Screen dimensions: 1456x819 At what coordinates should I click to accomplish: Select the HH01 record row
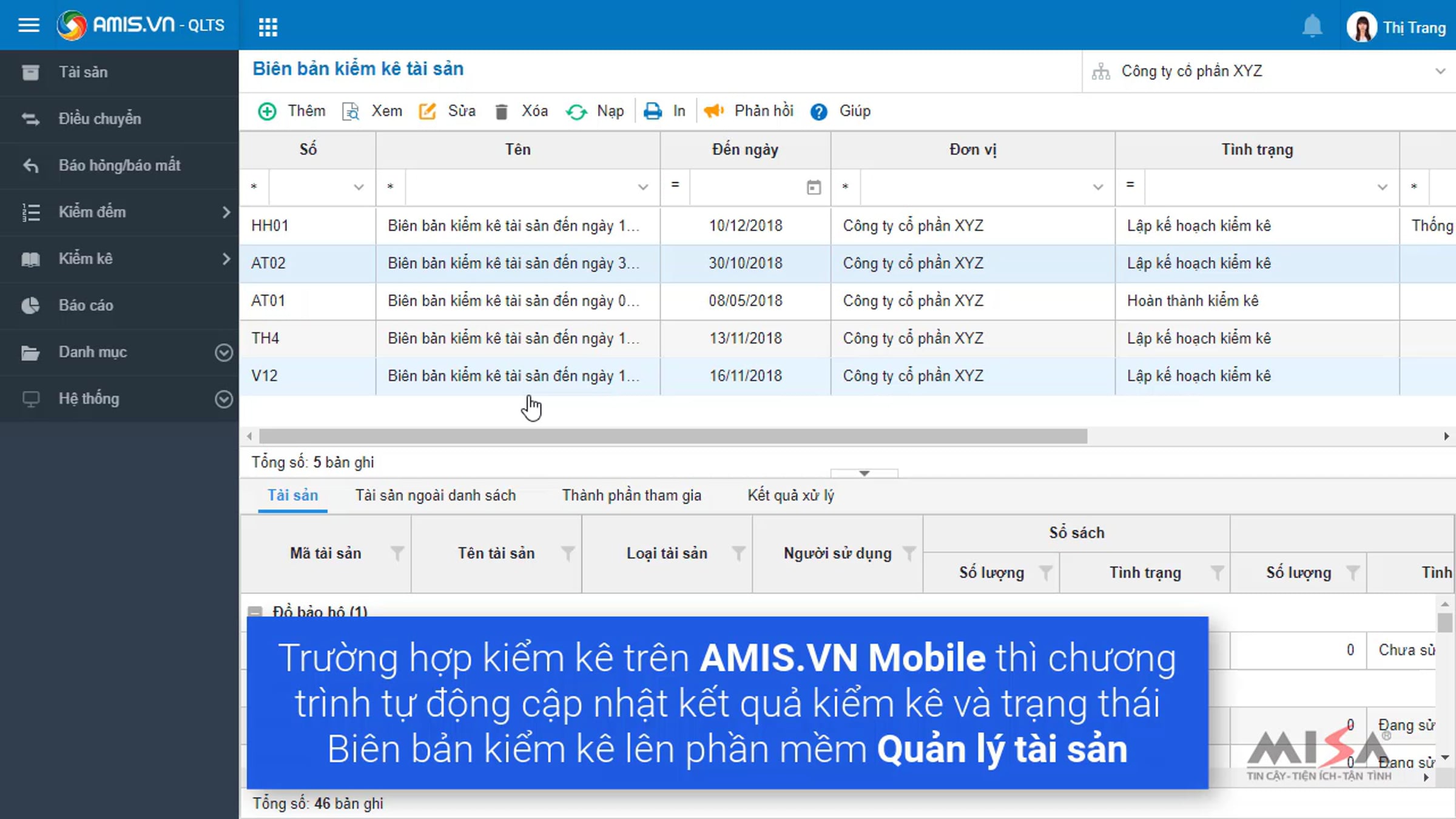(x=848, y=226)
